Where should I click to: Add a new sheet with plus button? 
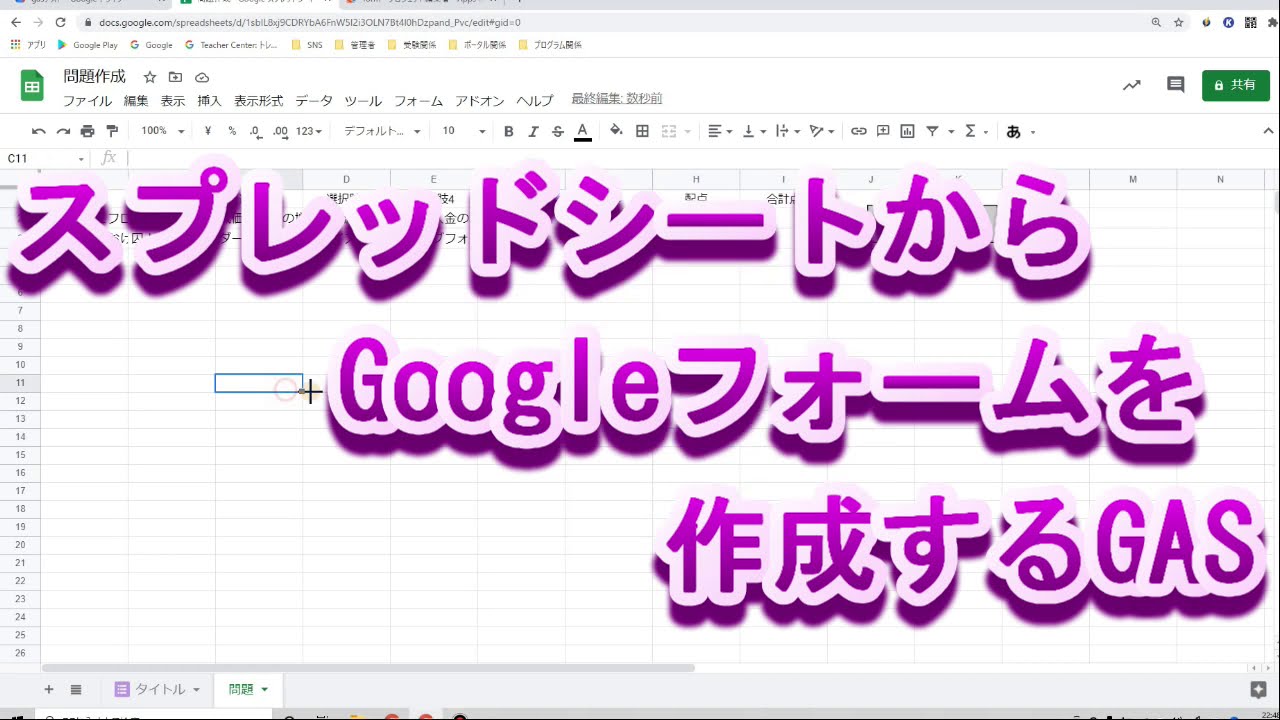pyautogui.click(x=48, y=689)
